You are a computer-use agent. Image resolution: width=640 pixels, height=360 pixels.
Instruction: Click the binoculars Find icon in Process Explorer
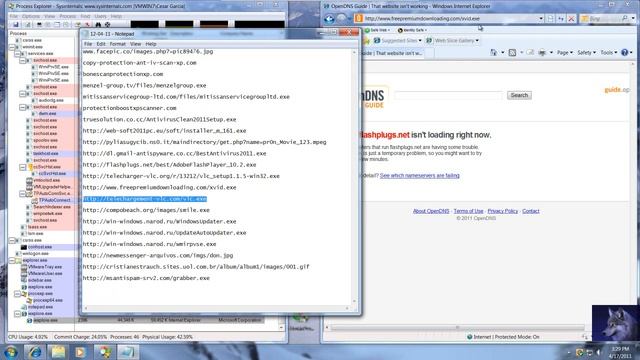click(x=98, y=24)
